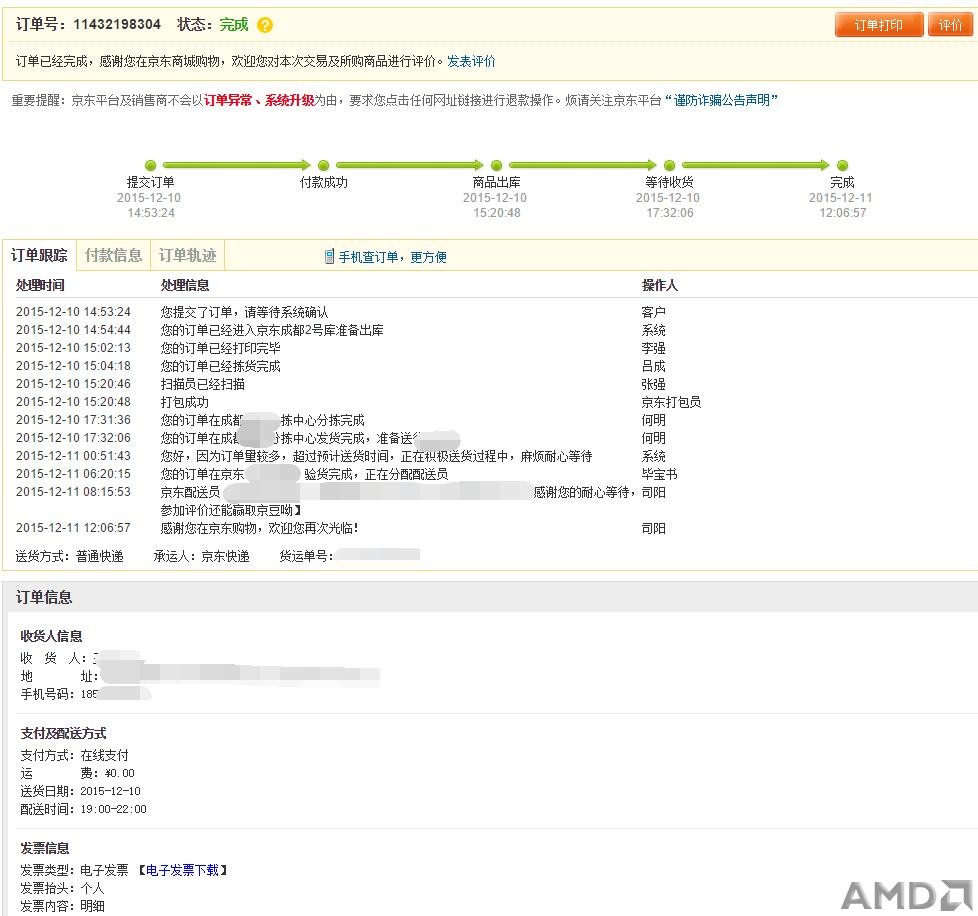
Task: Select the timestamp 2015-12-11 06:20:15
Action: pos(73,474)
